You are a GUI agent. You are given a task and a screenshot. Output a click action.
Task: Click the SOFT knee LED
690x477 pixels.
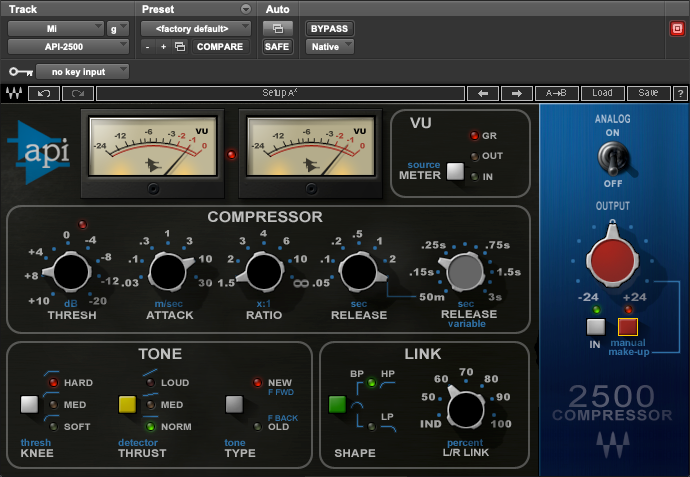coord(53,426)
